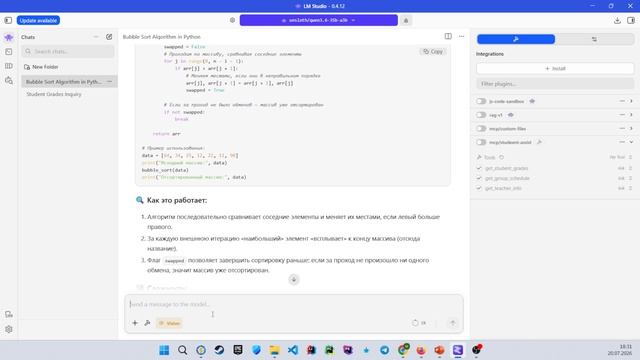640x360 pixels.
Task: Toggle the right sidebar panel icon
Action: pos(631,20)
